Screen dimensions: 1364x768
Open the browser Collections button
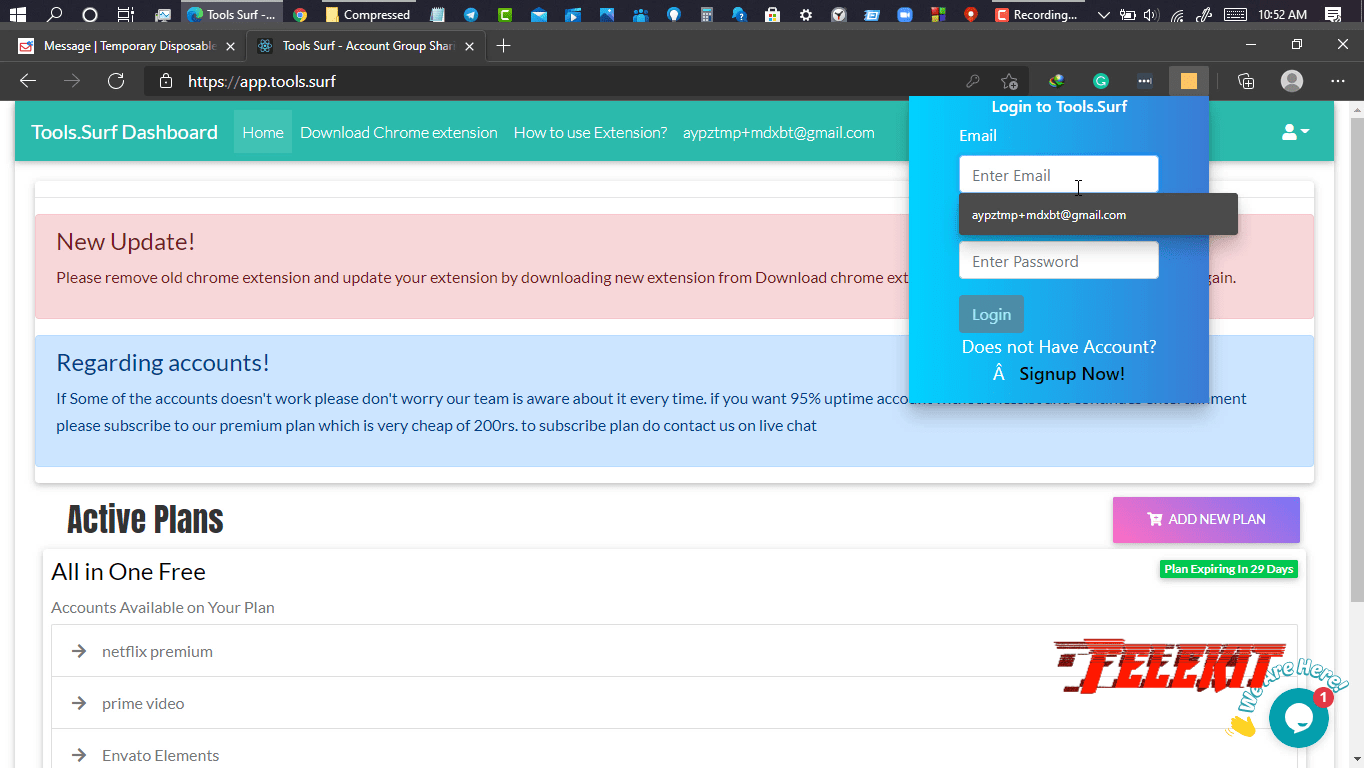[1246, 81]
